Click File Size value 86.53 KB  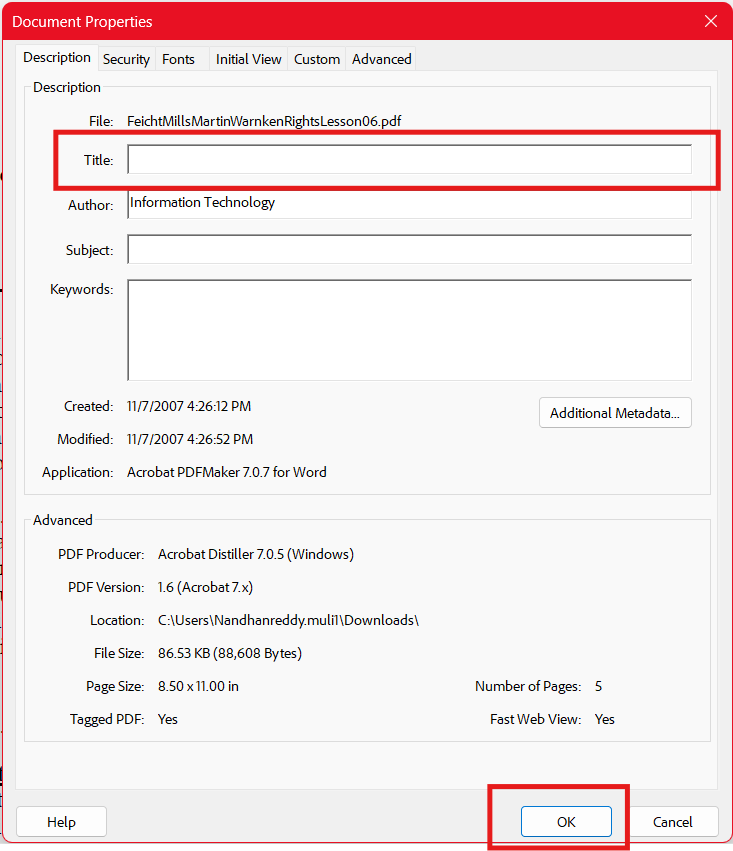[230, 653]
